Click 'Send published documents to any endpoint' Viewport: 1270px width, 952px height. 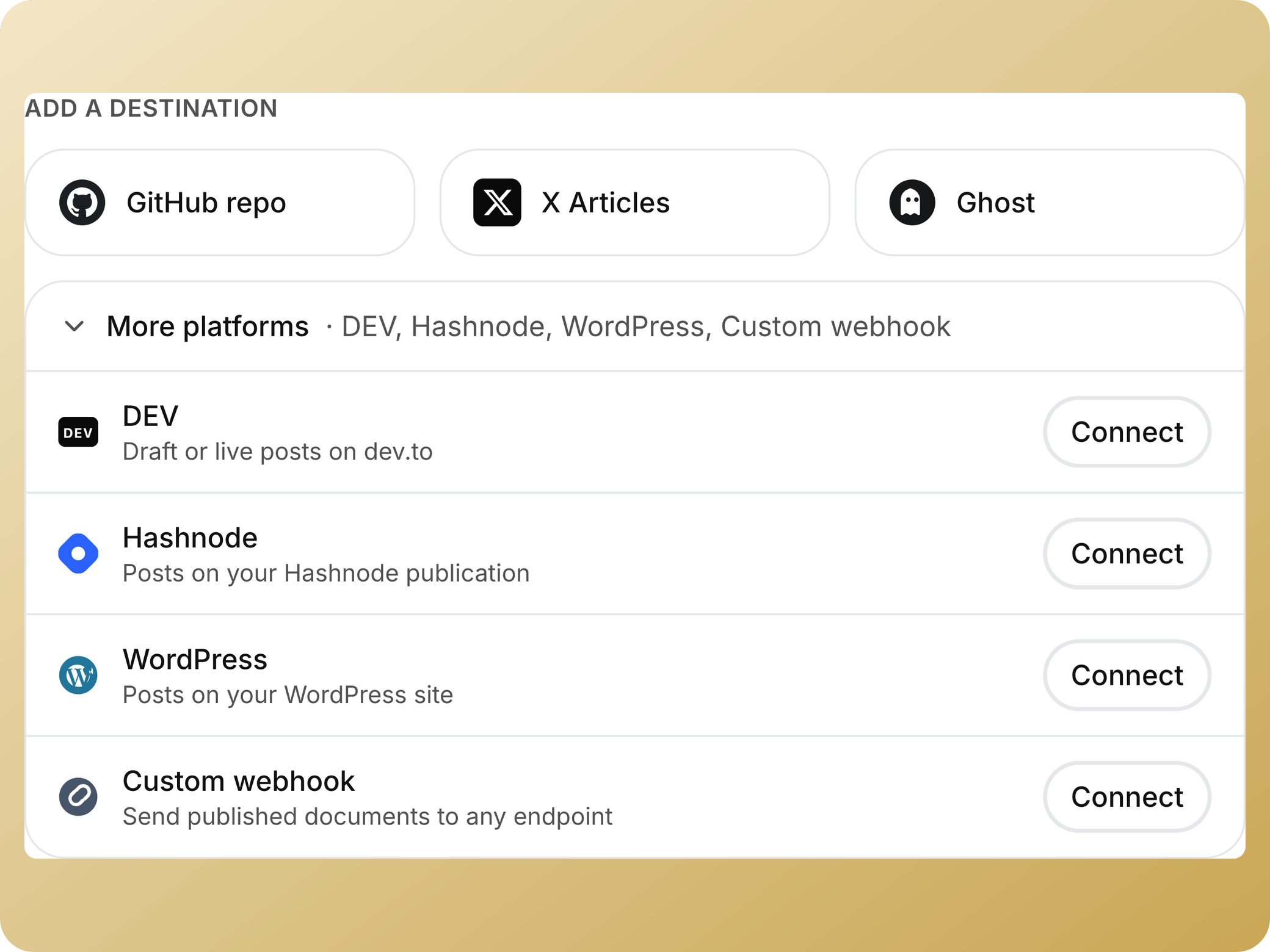(368, 817)
